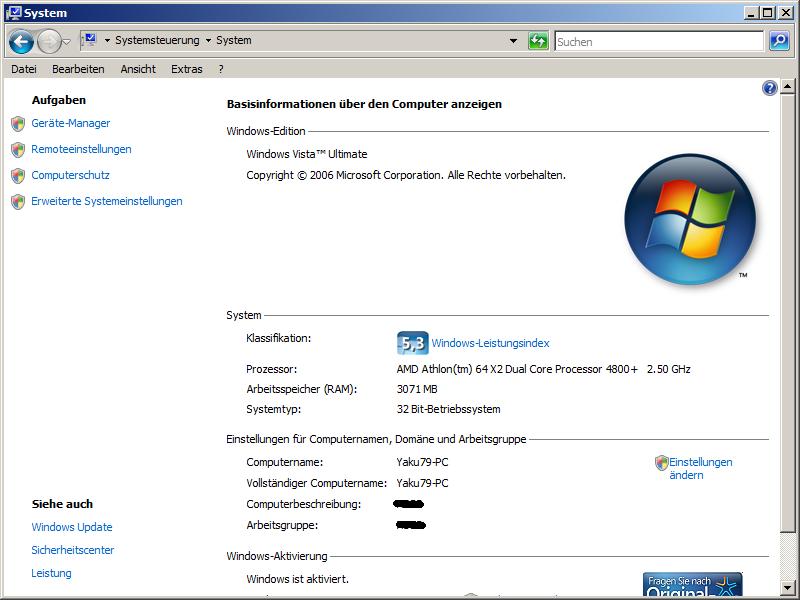Click the System breadcrumb in address bar
Image resolution: width=800 pixels, height=600 pixels.
234,40
